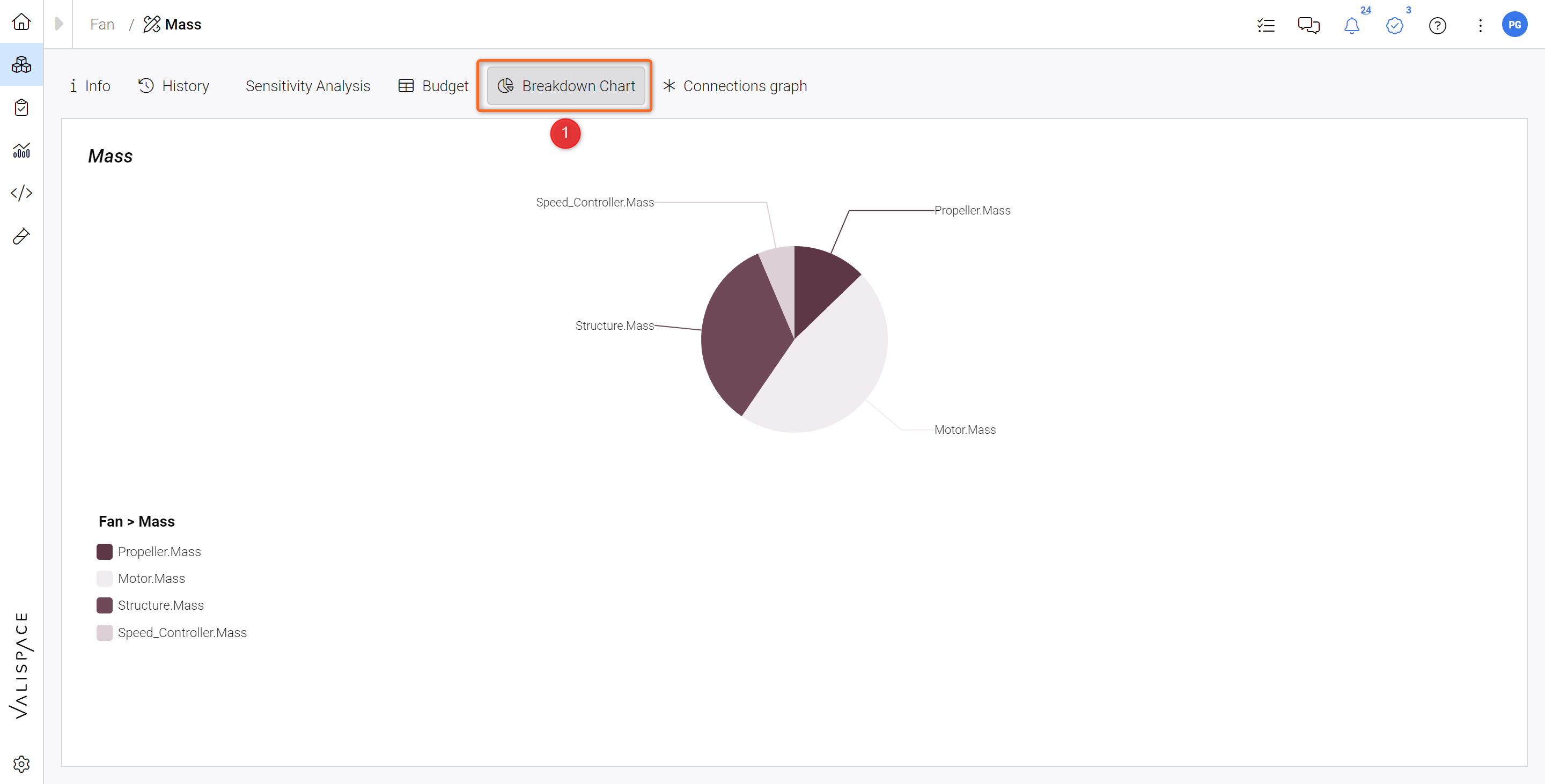Open the help question mark icon
The width and height of the screenshot is (1545, 784).
tap(1438, 25)
